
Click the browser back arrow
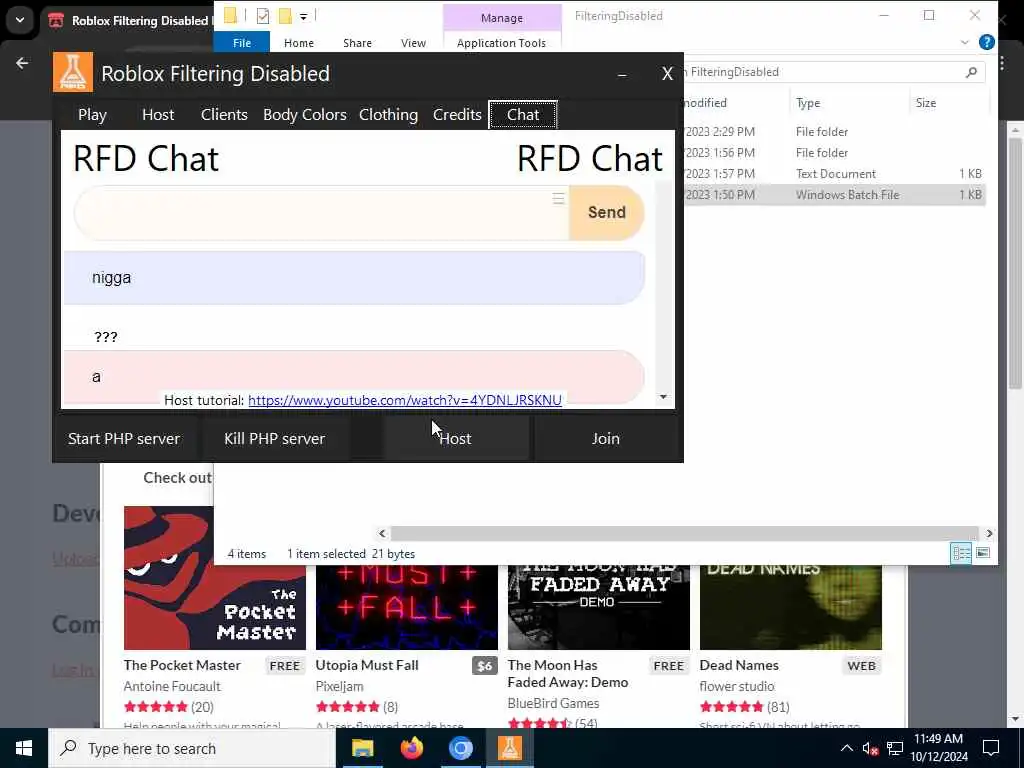pos(22,63)
